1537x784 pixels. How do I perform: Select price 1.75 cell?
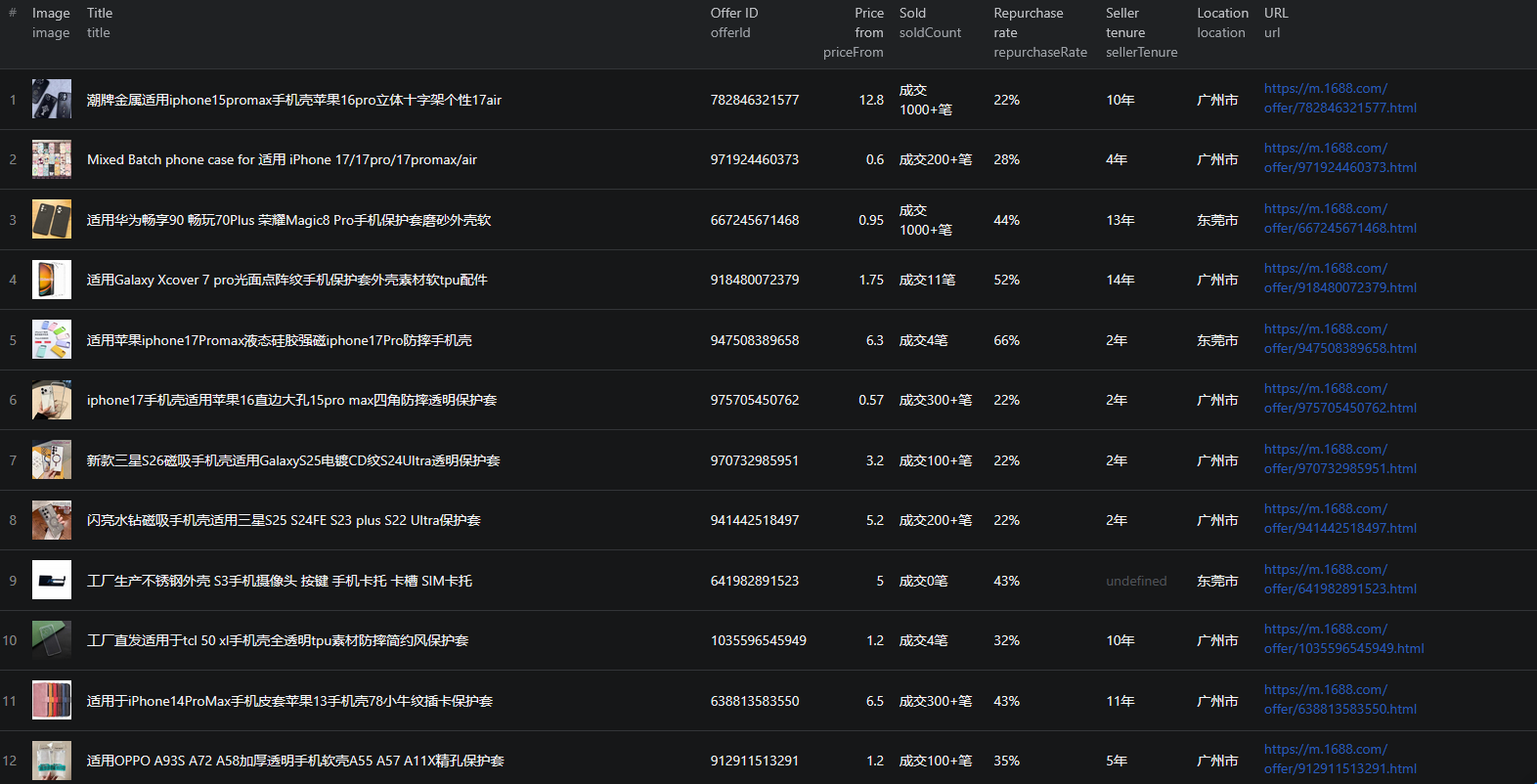pos(871,280)
